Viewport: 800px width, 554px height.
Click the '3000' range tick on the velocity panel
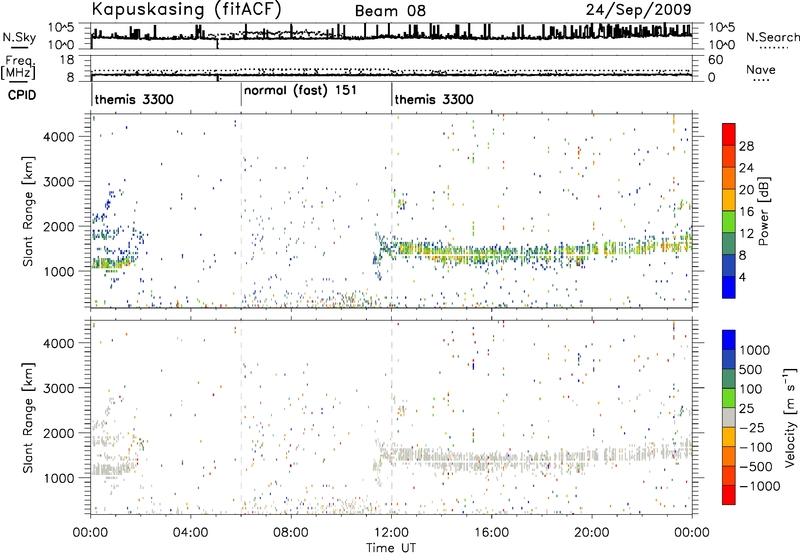pos(59,388)
